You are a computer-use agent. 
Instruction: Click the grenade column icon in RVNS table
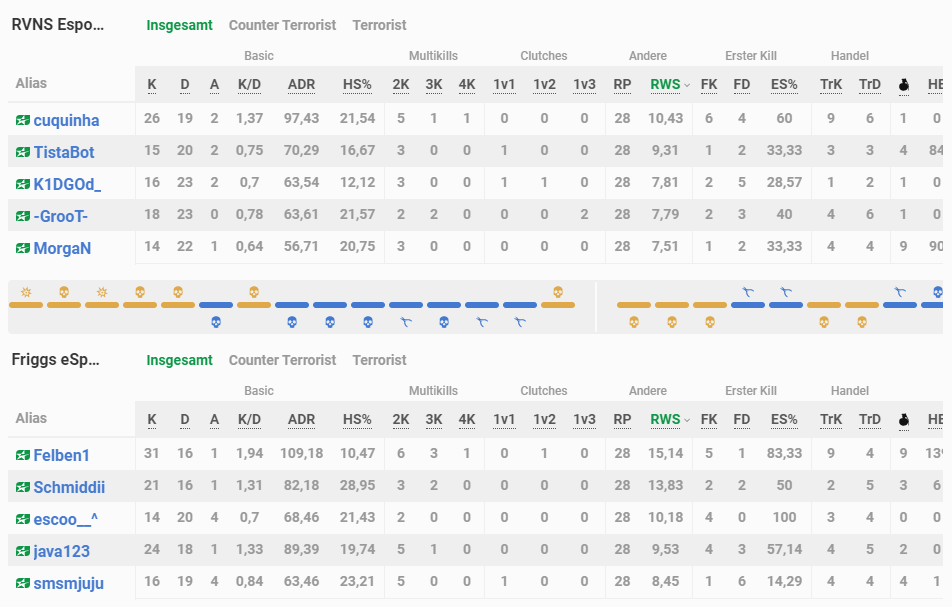click(904, 85)
